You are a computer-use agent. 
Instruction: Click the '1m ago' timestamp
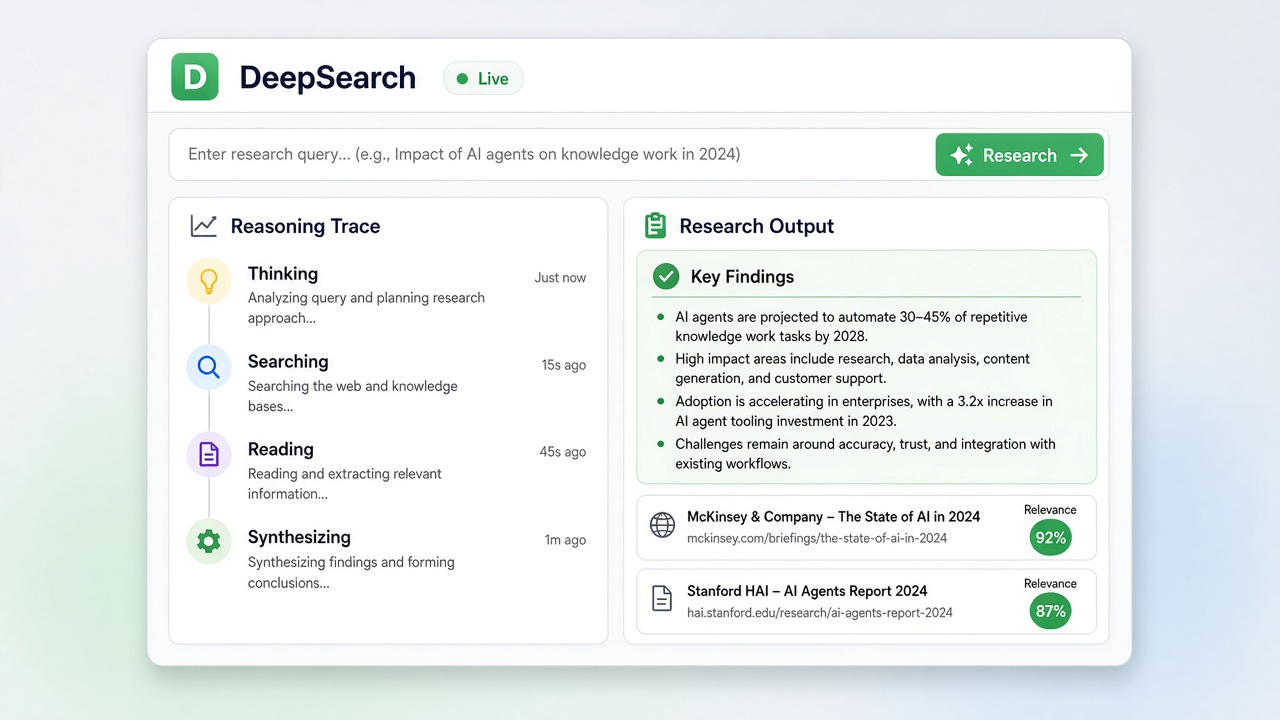tap(565, 540)
